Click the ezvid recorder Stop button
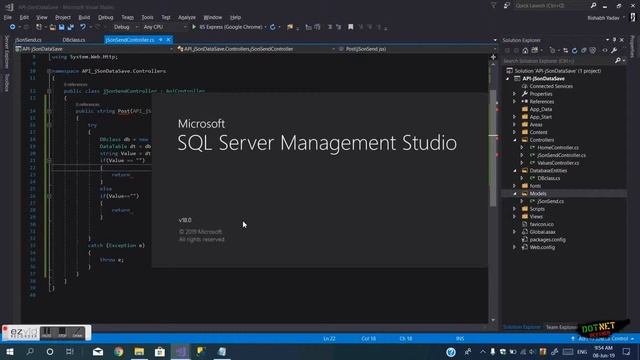 tap(62, 333)
